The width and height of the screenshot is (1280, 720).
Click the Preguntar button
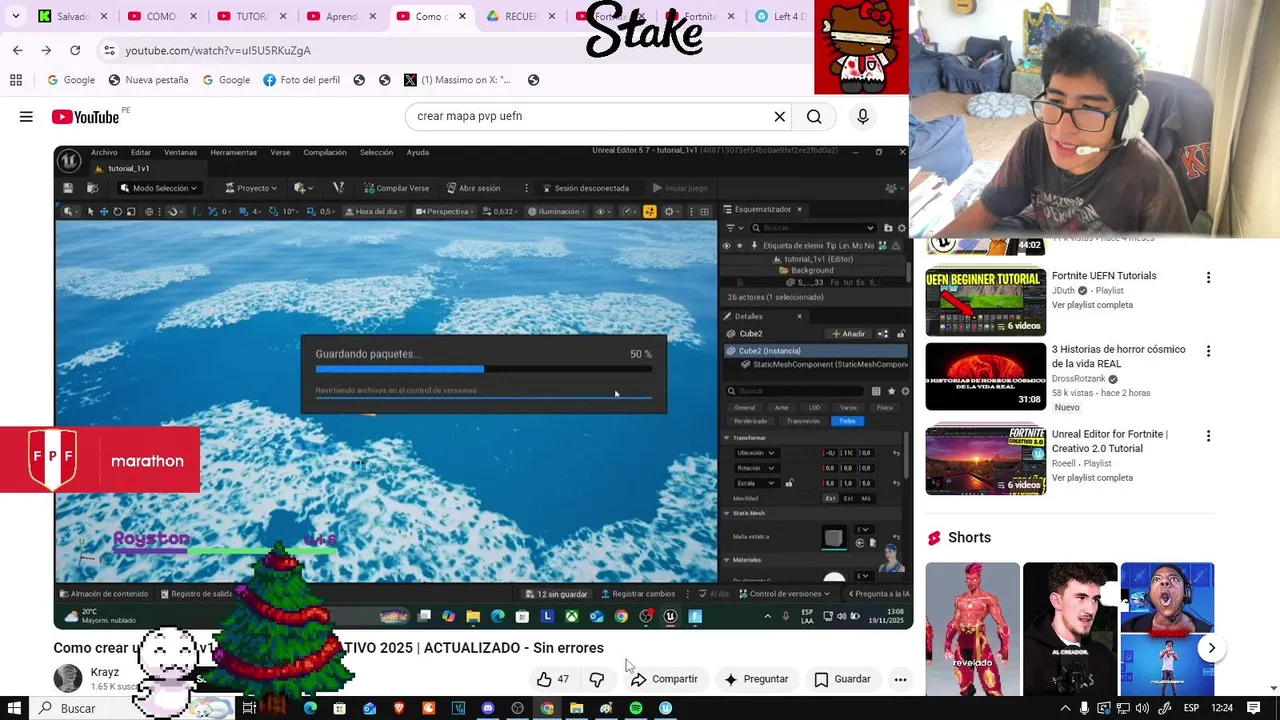756,679
